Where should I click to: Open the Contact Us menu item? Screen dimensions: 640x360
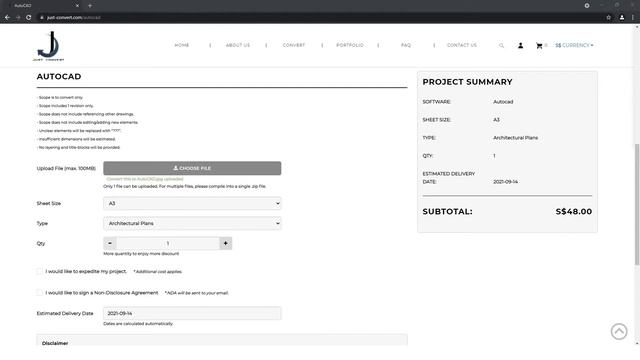click(x=462, y=45)
